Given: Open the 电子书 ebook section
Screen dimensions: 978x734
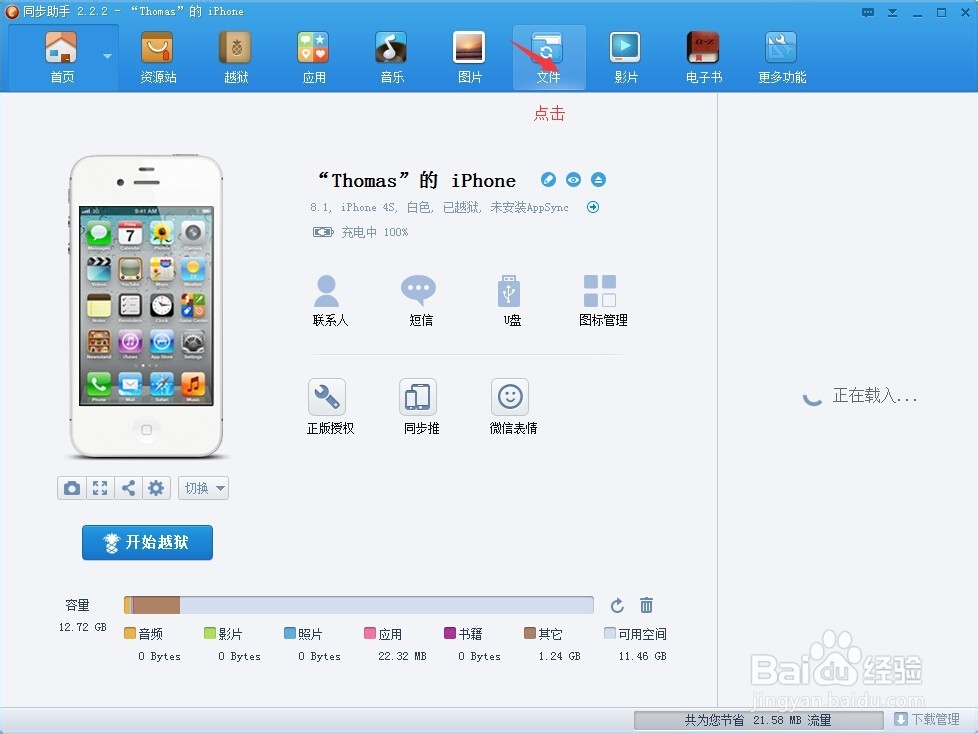Looking at the screenshot, I should point(702,56).
